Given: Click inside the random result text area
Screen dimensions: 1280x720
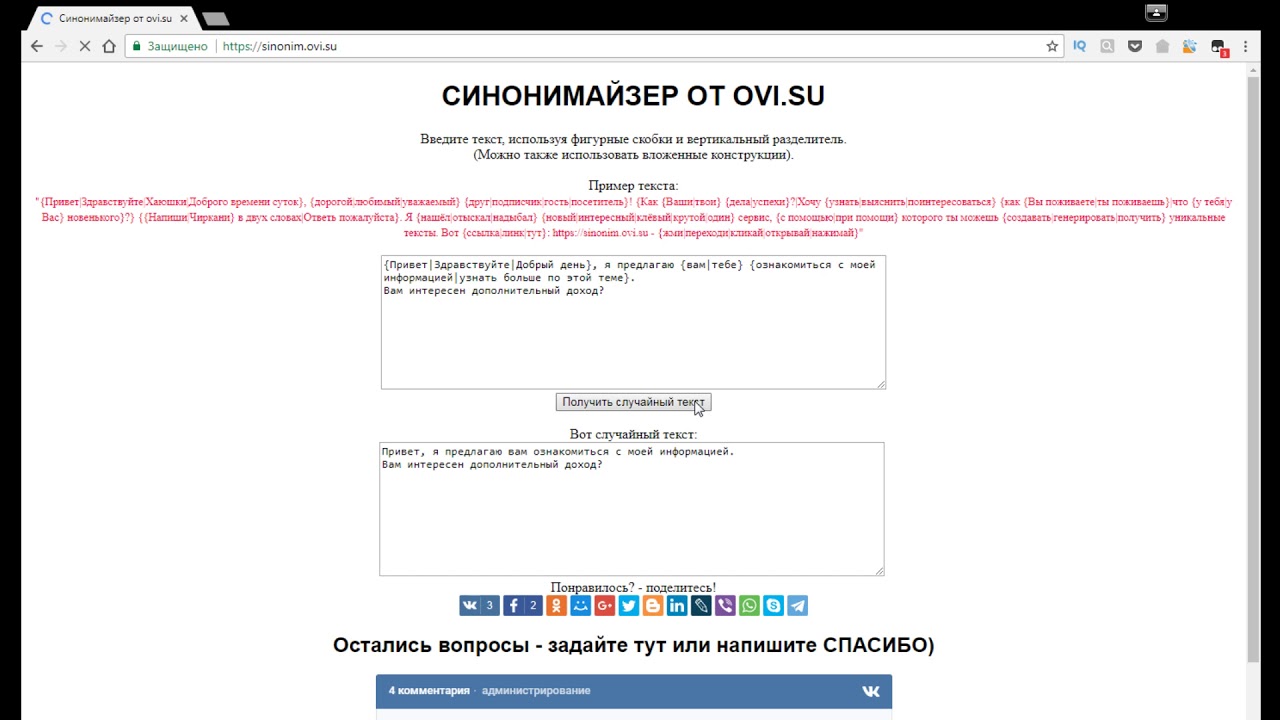Looking at the screenshot, I should coord(632,509).
